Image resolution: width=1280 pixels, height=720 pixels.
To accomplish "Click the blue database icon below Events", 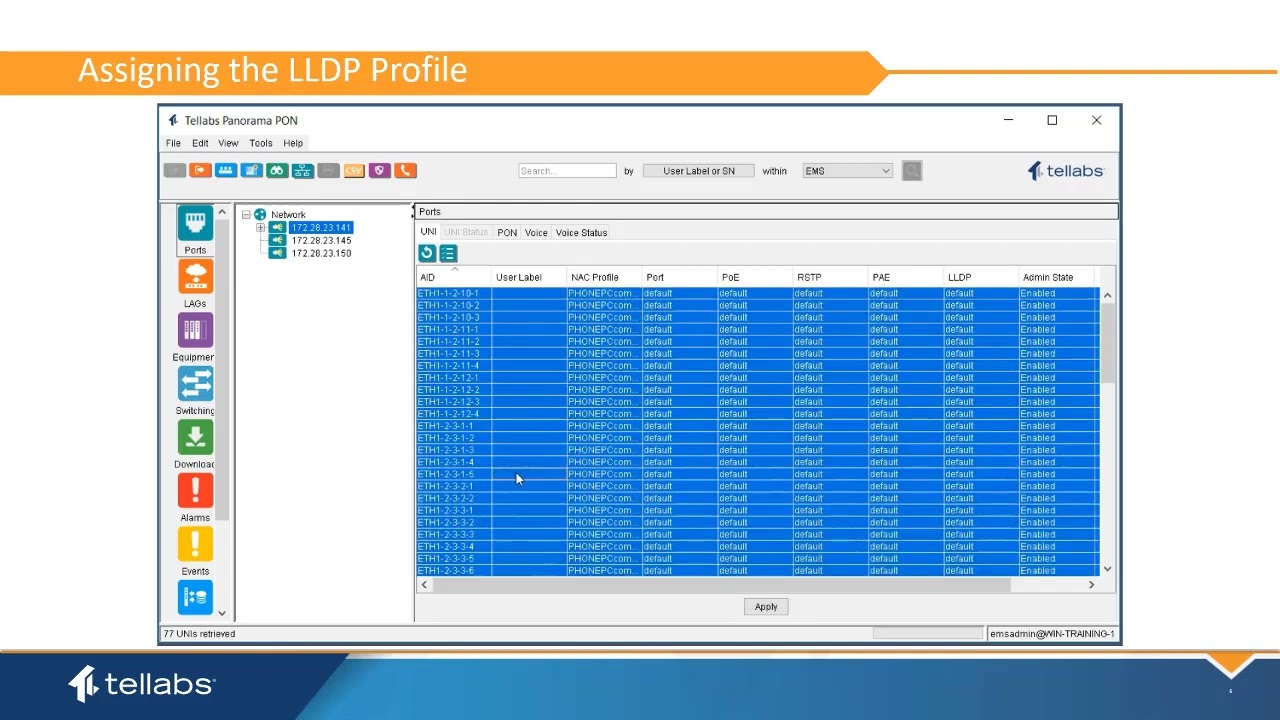I will coord(195,598).
